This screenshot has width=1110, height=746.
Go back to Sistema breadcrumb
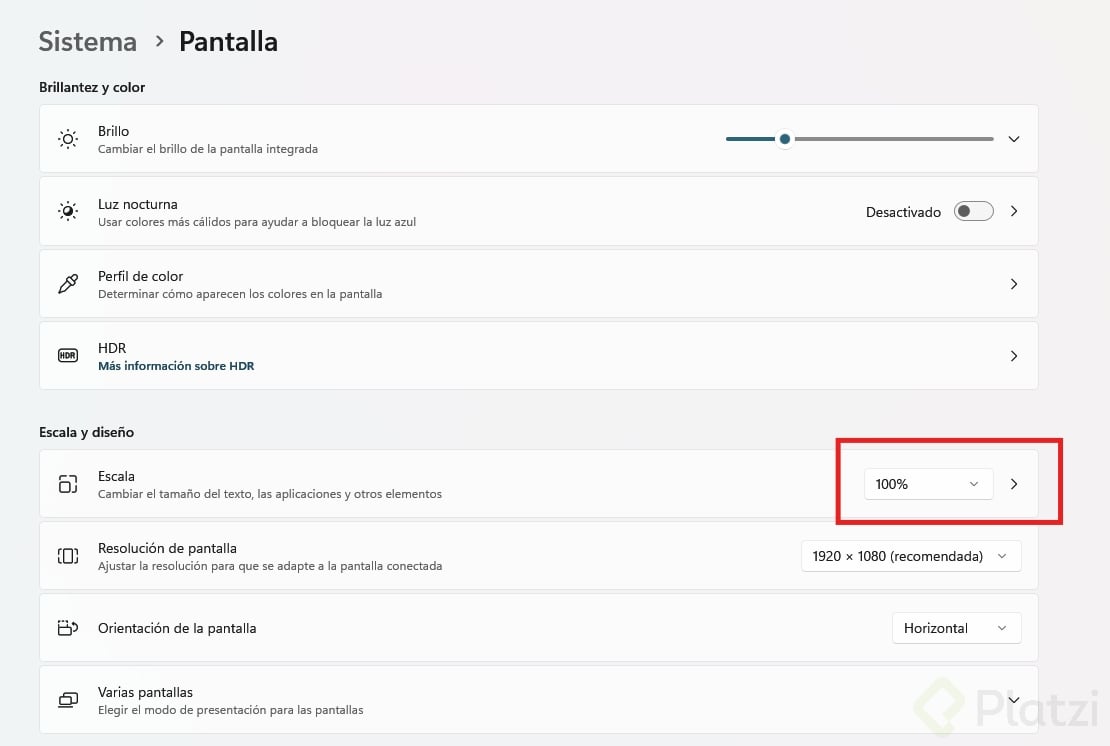(88, 42)
